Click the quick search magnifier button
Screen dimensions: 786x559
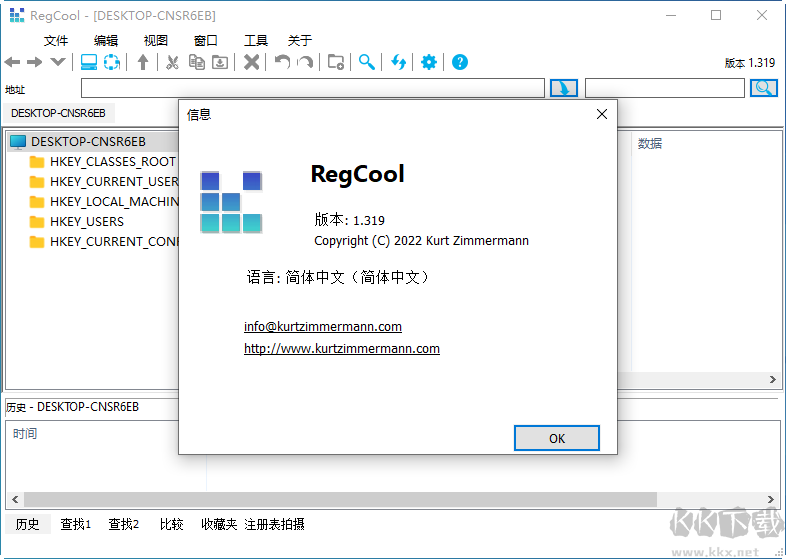click(x=763, y=88)
